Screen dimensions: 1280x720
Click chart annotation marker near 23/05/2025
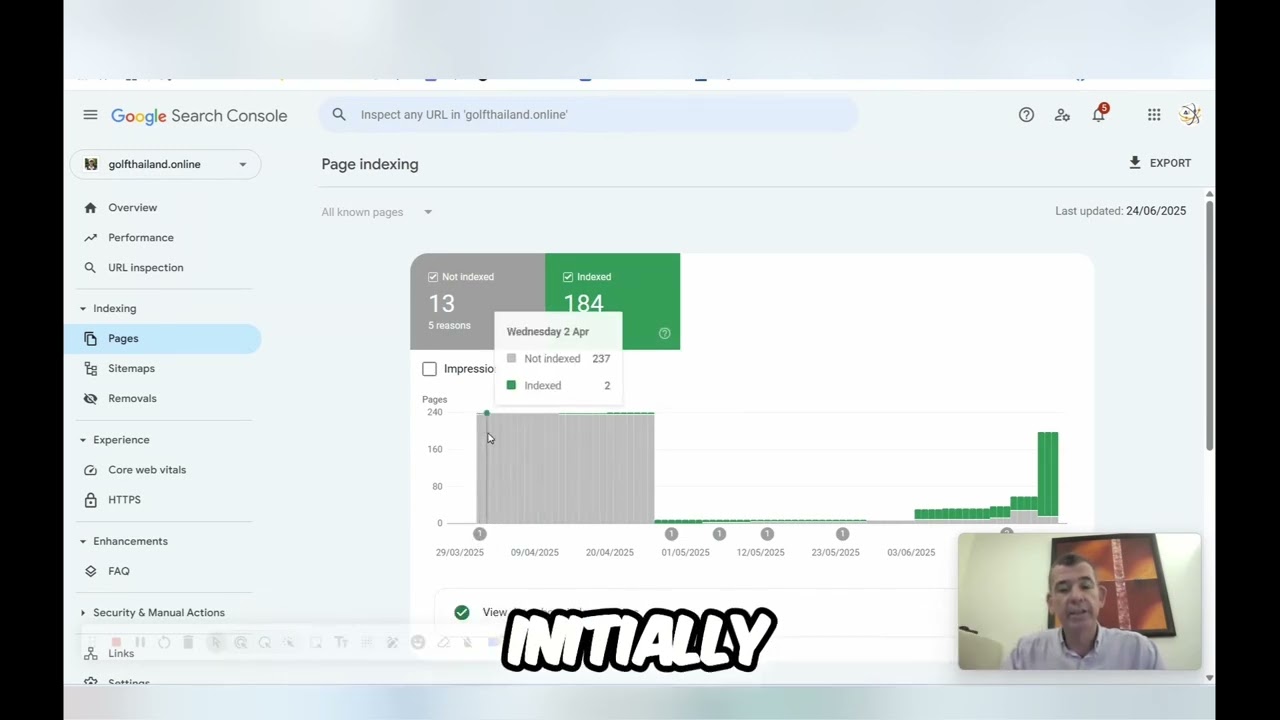pyautogui.click(x=842, y=534)
